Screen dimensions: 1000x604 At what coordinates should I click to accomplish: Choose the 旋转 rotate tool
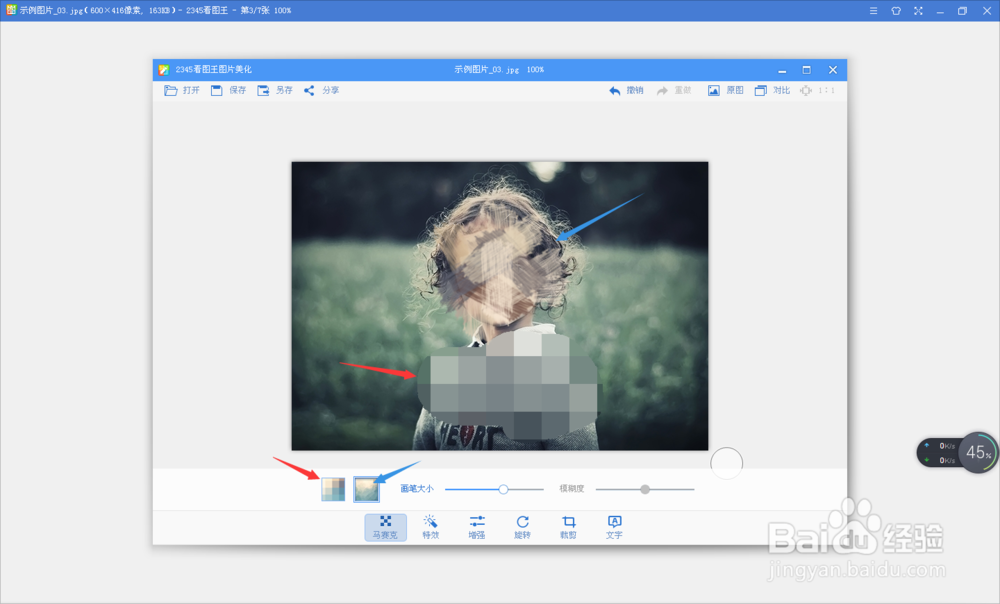[522, 527]
